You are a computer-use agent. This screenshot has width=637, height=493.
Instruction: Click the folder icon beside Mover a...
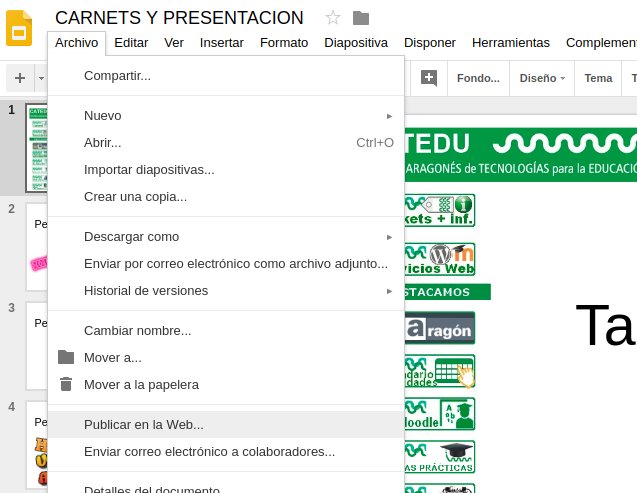click(66, 357)
